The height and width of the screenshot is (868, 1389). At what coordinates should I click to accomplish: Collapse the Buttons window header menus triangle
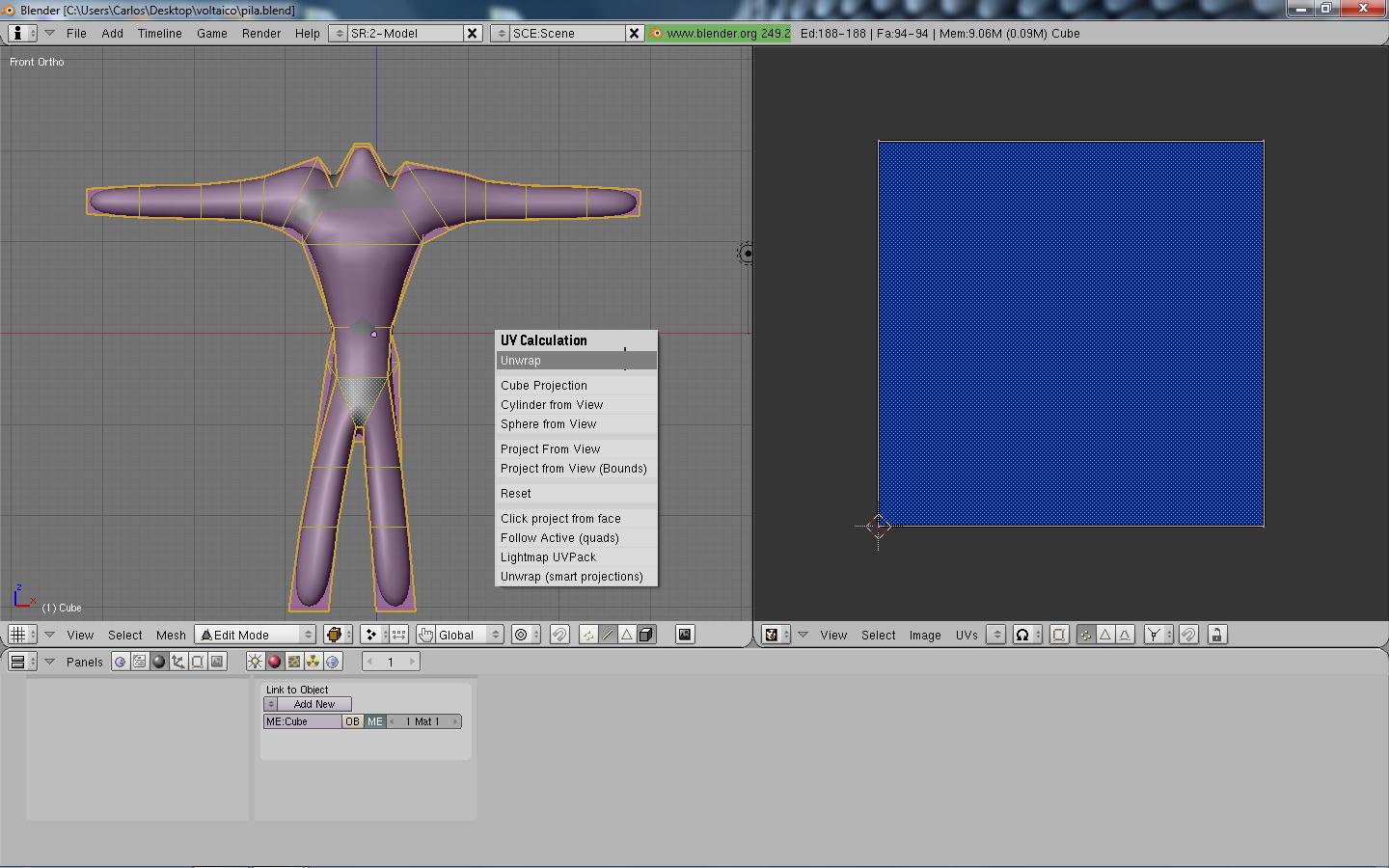(49, 662)
